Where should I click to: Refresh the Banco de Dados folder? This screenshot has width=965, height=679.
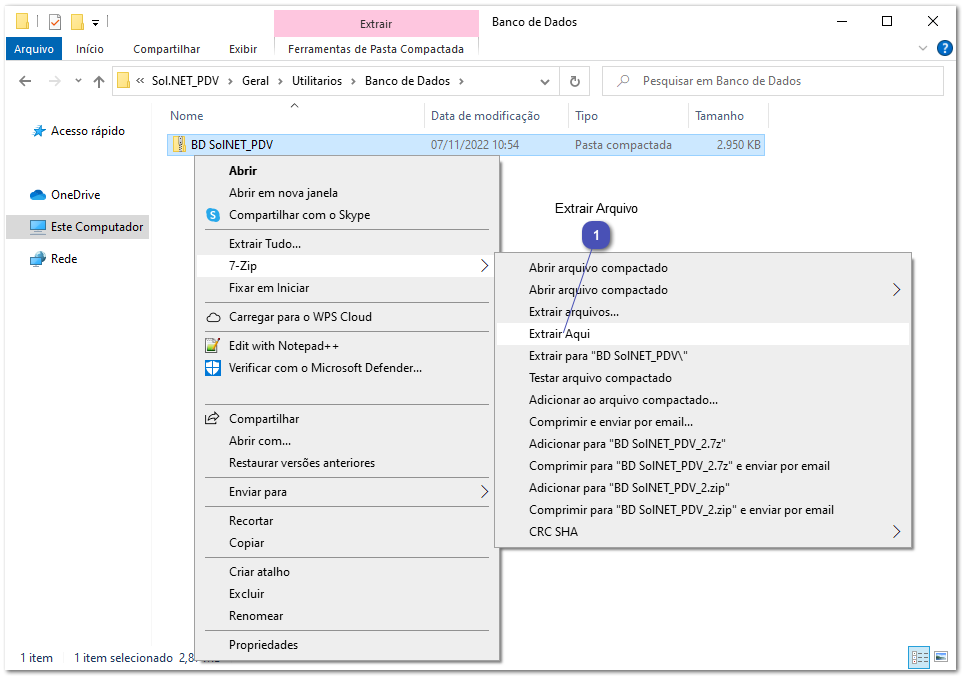coord(575,82)
